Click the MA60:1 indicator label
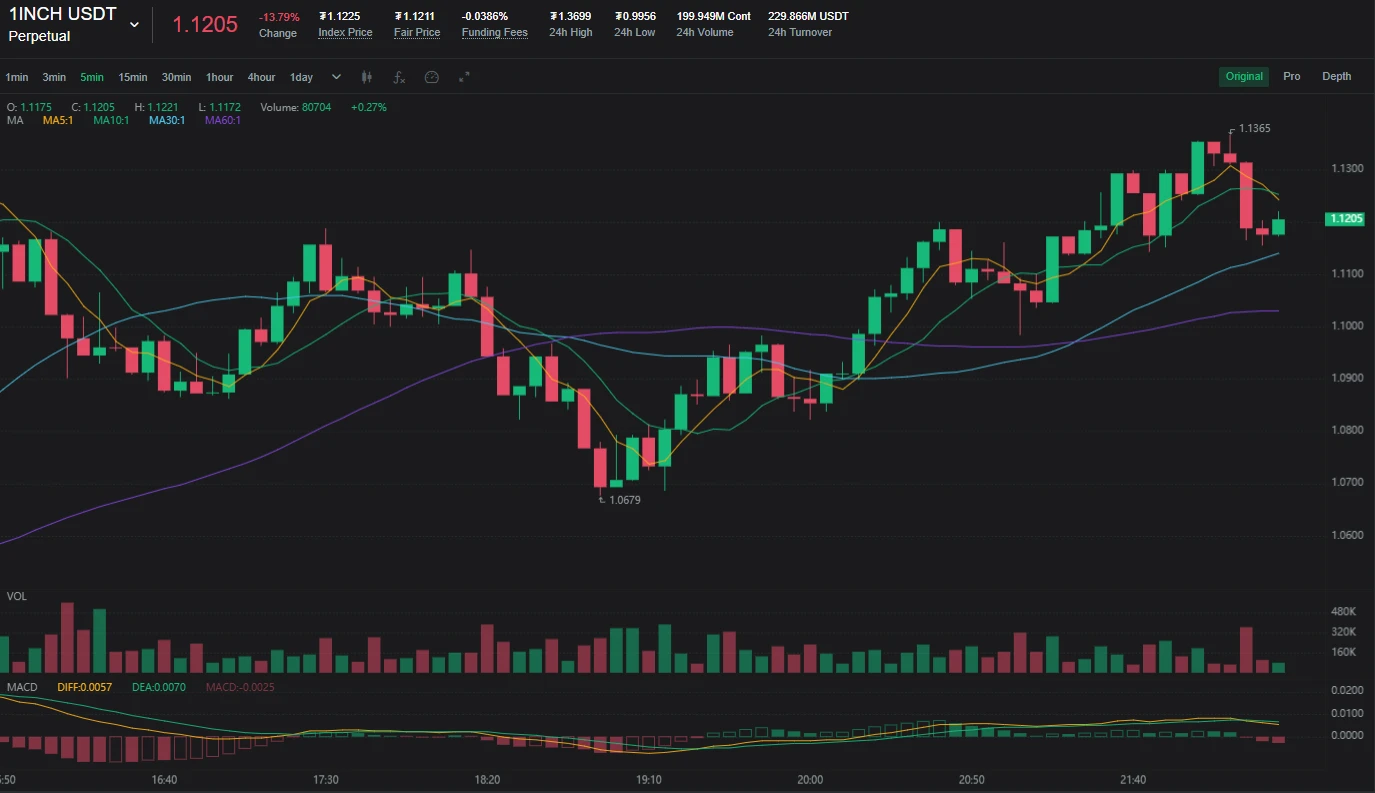Image resolution: width=1375 pixels, height=793 pixels. tap(223, 120)
